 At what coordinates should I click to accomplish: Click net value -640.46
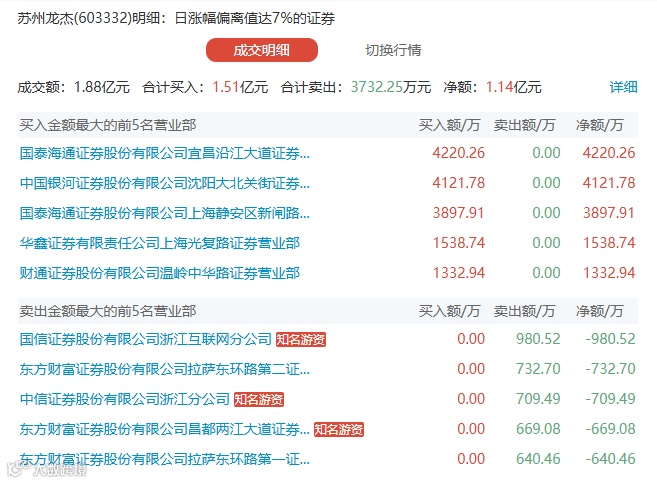[610, 459]
